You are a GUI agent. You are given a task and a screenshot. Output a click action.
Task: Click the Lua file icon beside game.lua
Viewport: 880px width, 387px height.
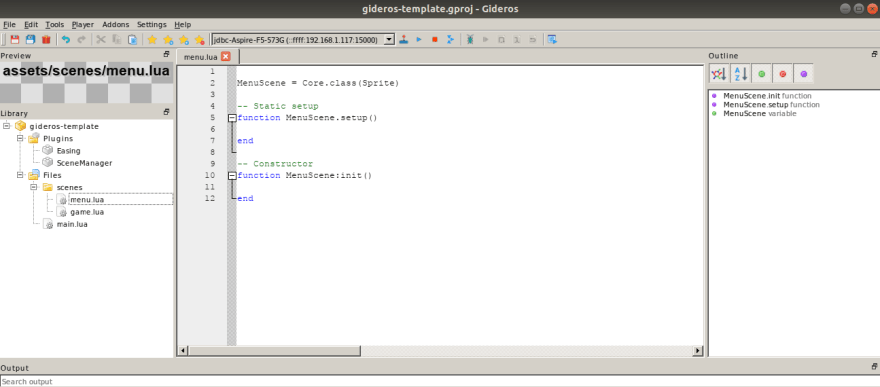click(x=62, y=213)
